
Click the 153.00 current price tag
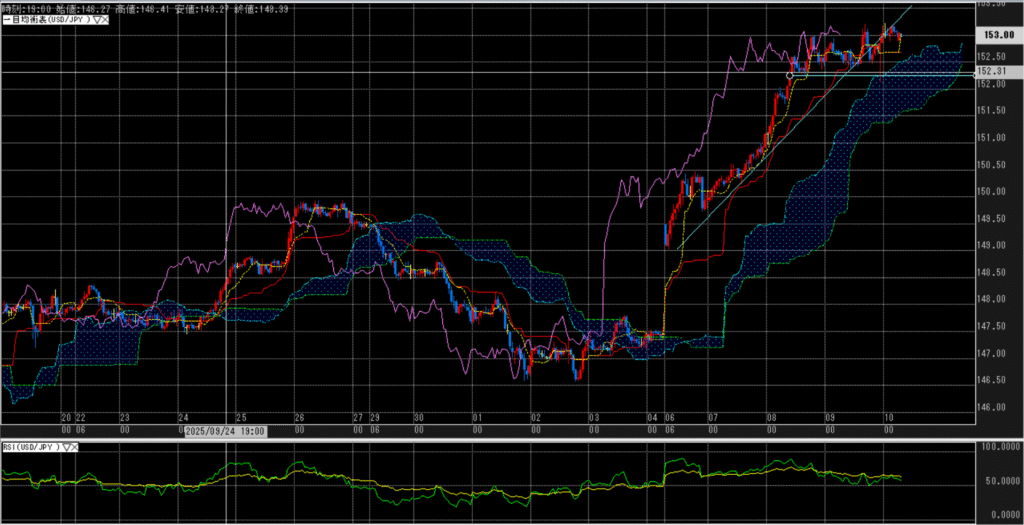click(x=994, y=34)
